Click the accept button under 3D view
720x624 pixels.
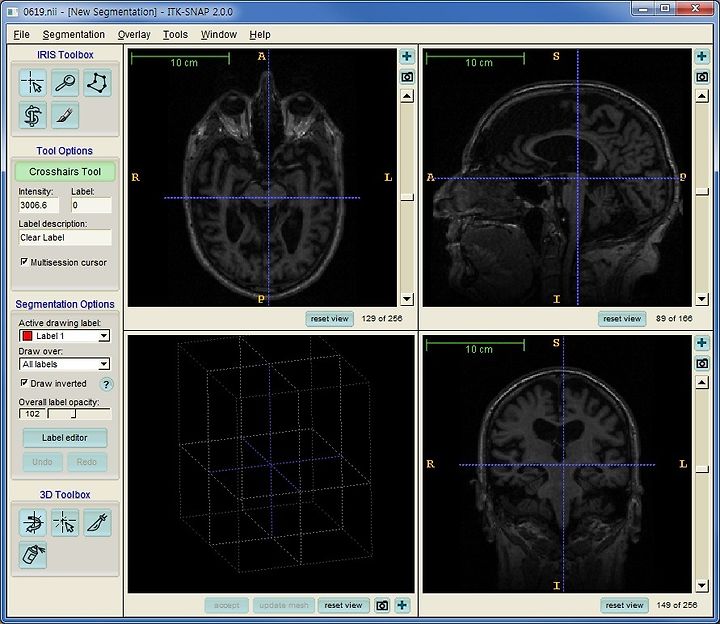(226, 605)
